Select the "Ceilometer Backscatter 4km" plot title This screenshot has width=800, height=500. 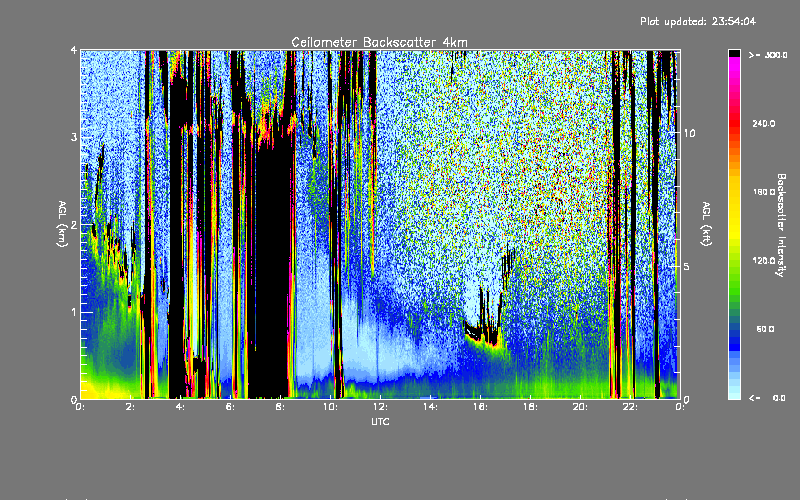pos(380,42)
